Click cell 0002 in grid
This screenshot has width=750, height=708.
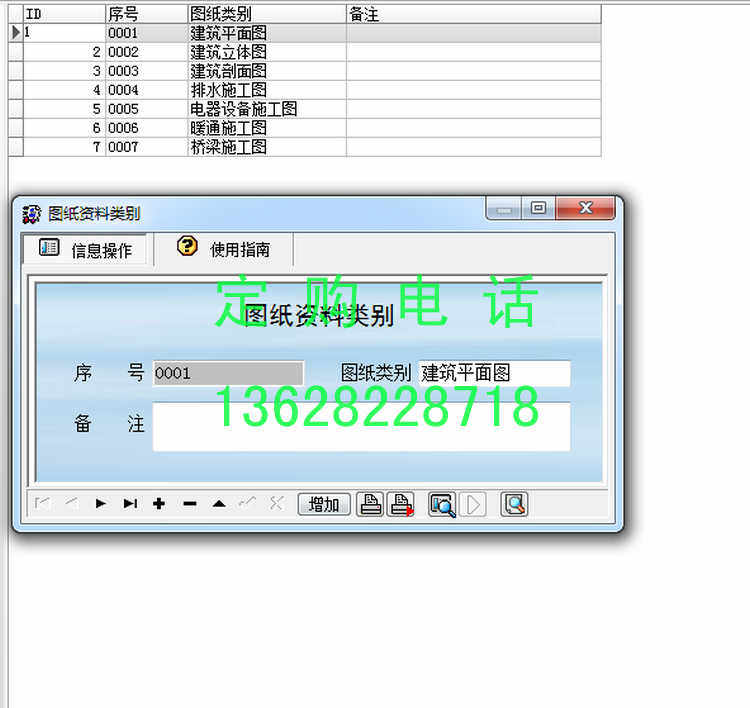coord(146,52)
